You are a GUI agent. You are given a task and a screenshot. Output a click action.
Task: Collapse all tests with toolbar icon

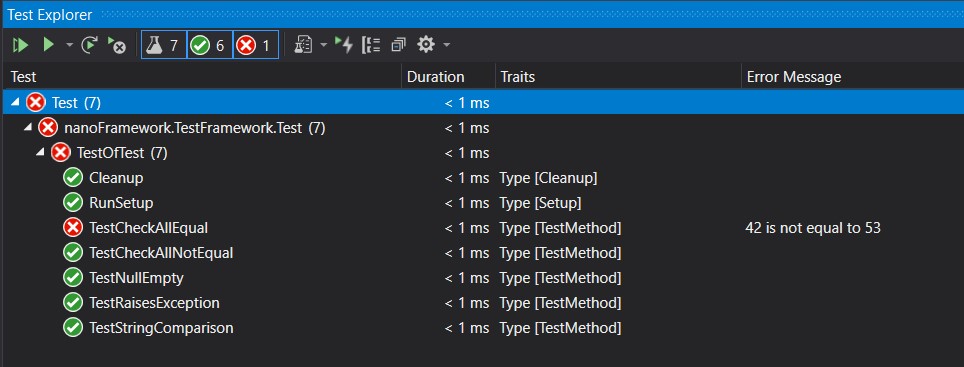tap(399, 45)
